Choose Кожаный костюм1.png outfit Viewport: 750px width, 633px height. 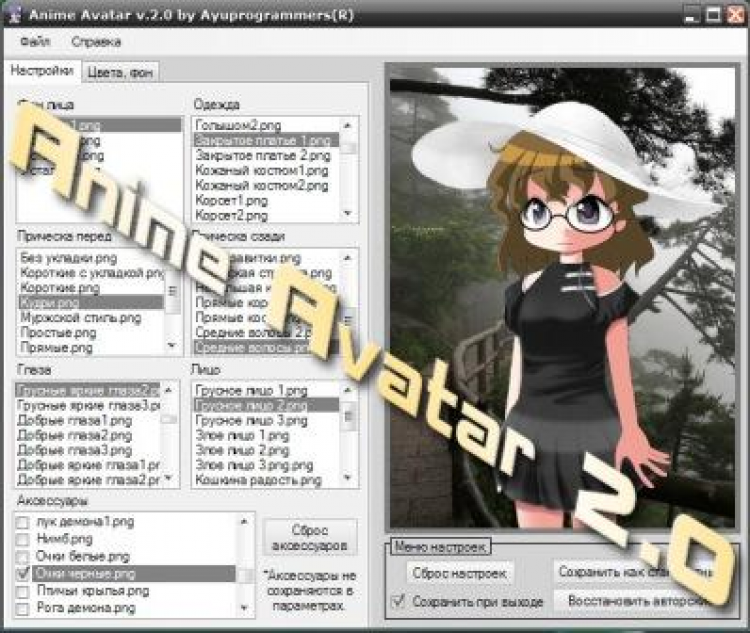coord(265,170)
